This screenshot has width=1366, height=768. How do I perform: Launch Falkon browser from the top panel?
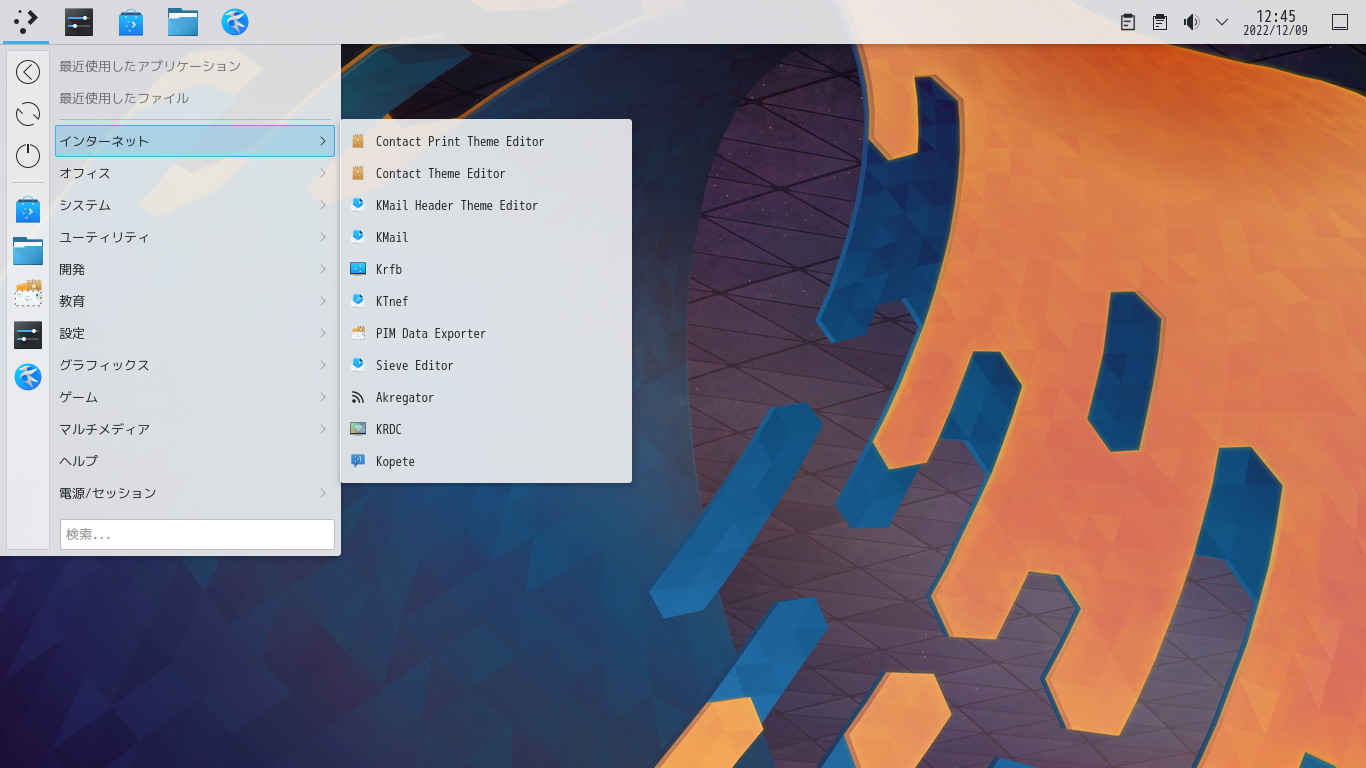[235, 21]
